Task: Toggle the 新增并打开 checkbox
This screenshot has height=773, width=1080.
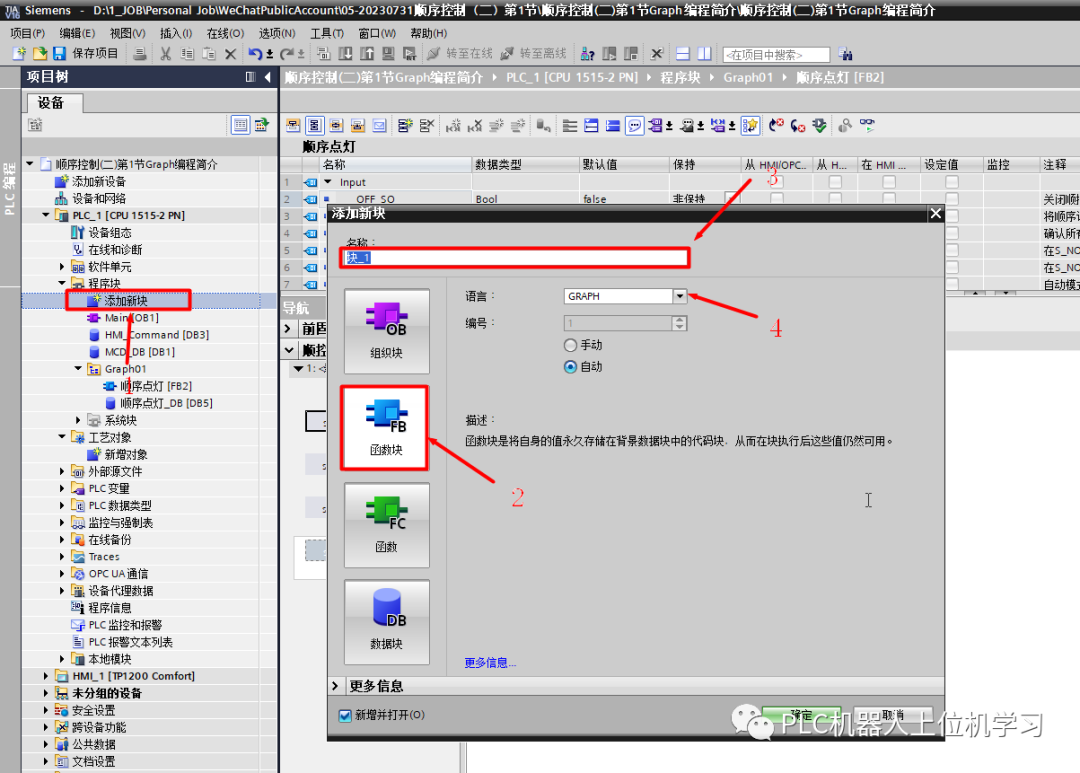Action: coord(346,715)
